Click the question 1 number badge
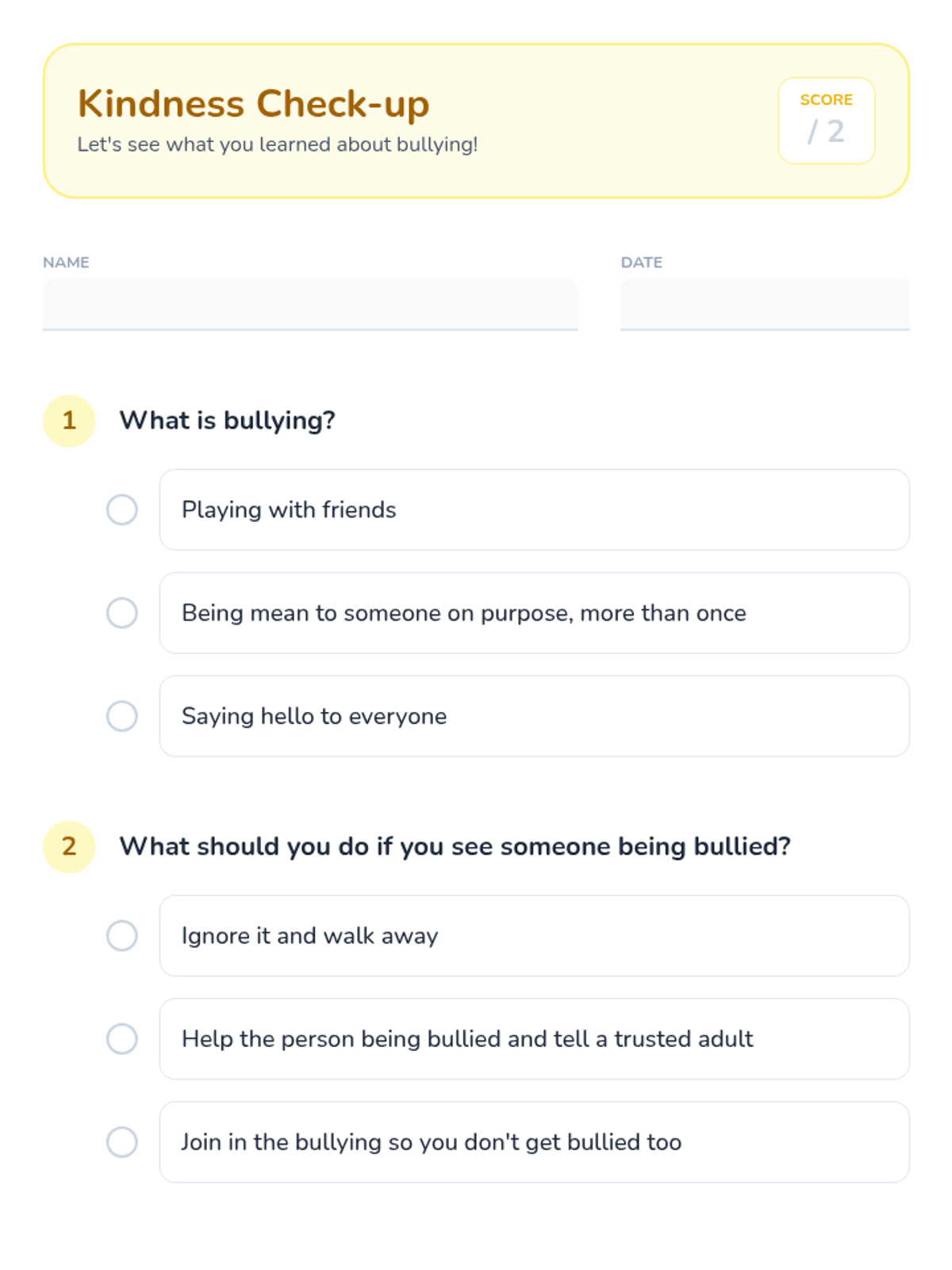Screen dimensions: 952x1270 click(69, 421)
